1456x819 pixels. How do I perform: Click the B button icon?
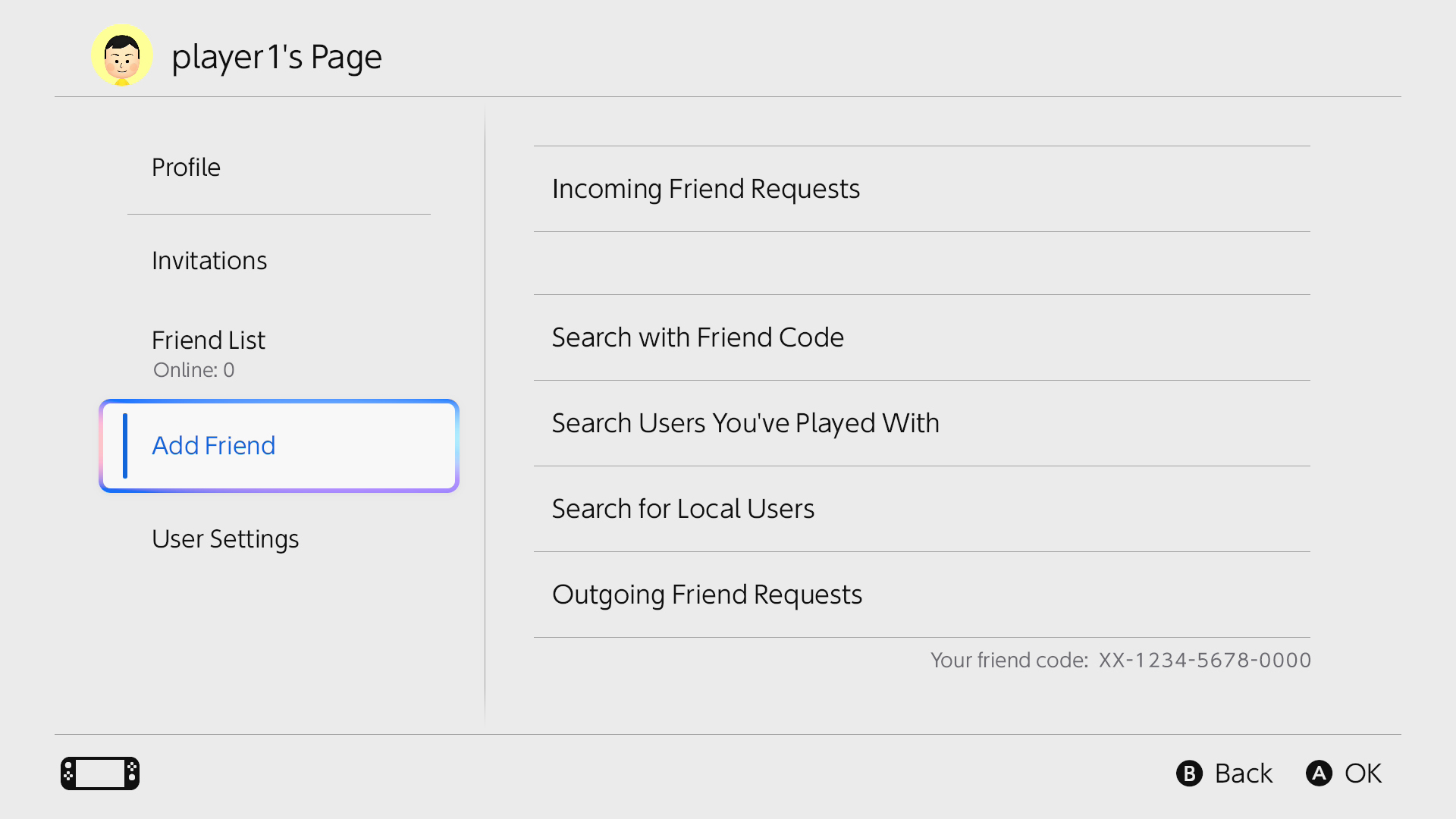tap(1189, 773)
